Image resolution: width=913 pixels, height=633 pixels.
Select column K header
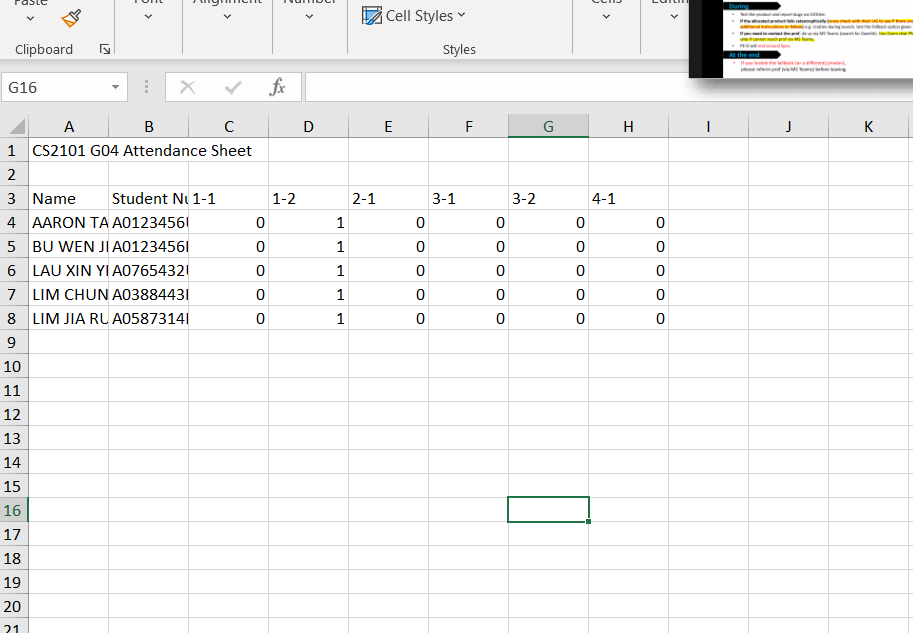pyautogui.click(x=868, y=126)
